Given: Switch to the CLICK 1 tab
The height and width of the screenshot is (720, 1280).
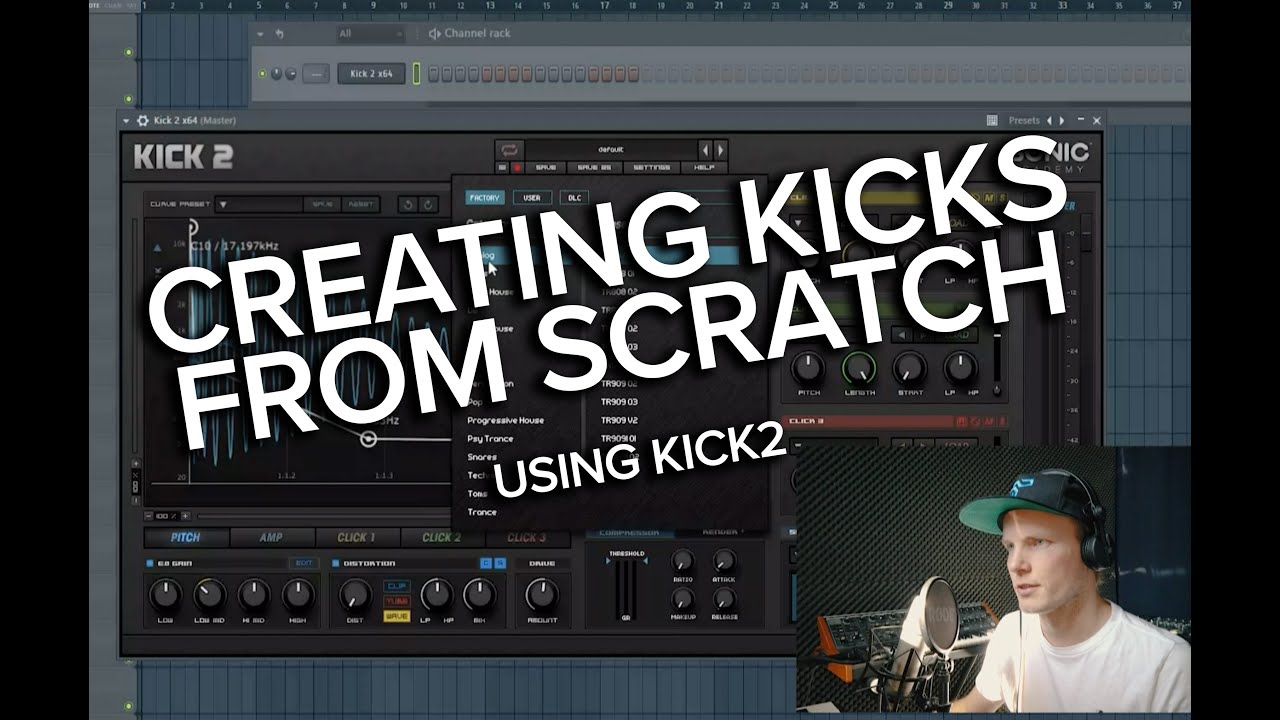Looking at the screenshot, I should coord(357,537).
